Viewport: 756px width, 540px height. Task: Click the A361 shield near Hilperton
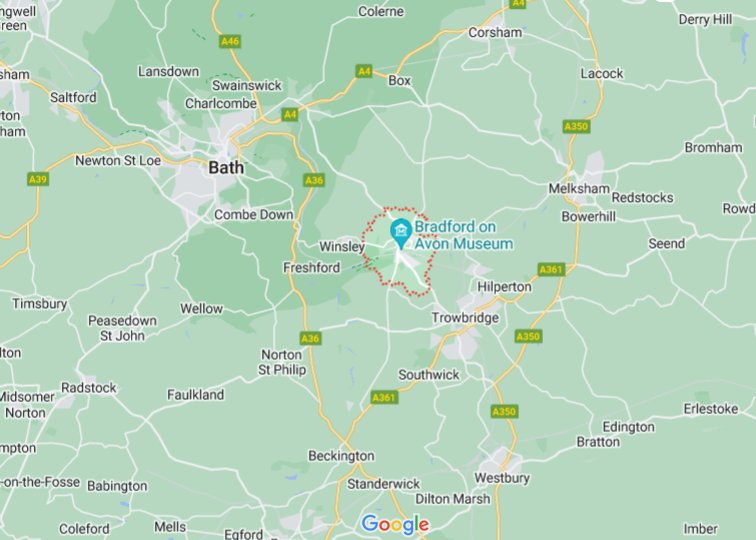point(551,270)
